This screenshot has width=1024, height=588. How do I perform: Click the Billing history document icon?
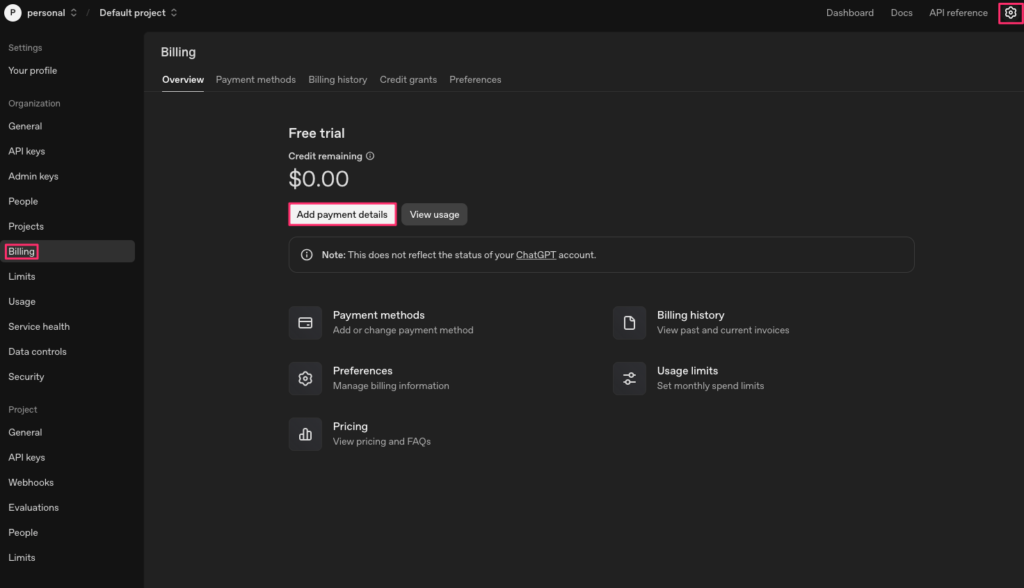629,323
